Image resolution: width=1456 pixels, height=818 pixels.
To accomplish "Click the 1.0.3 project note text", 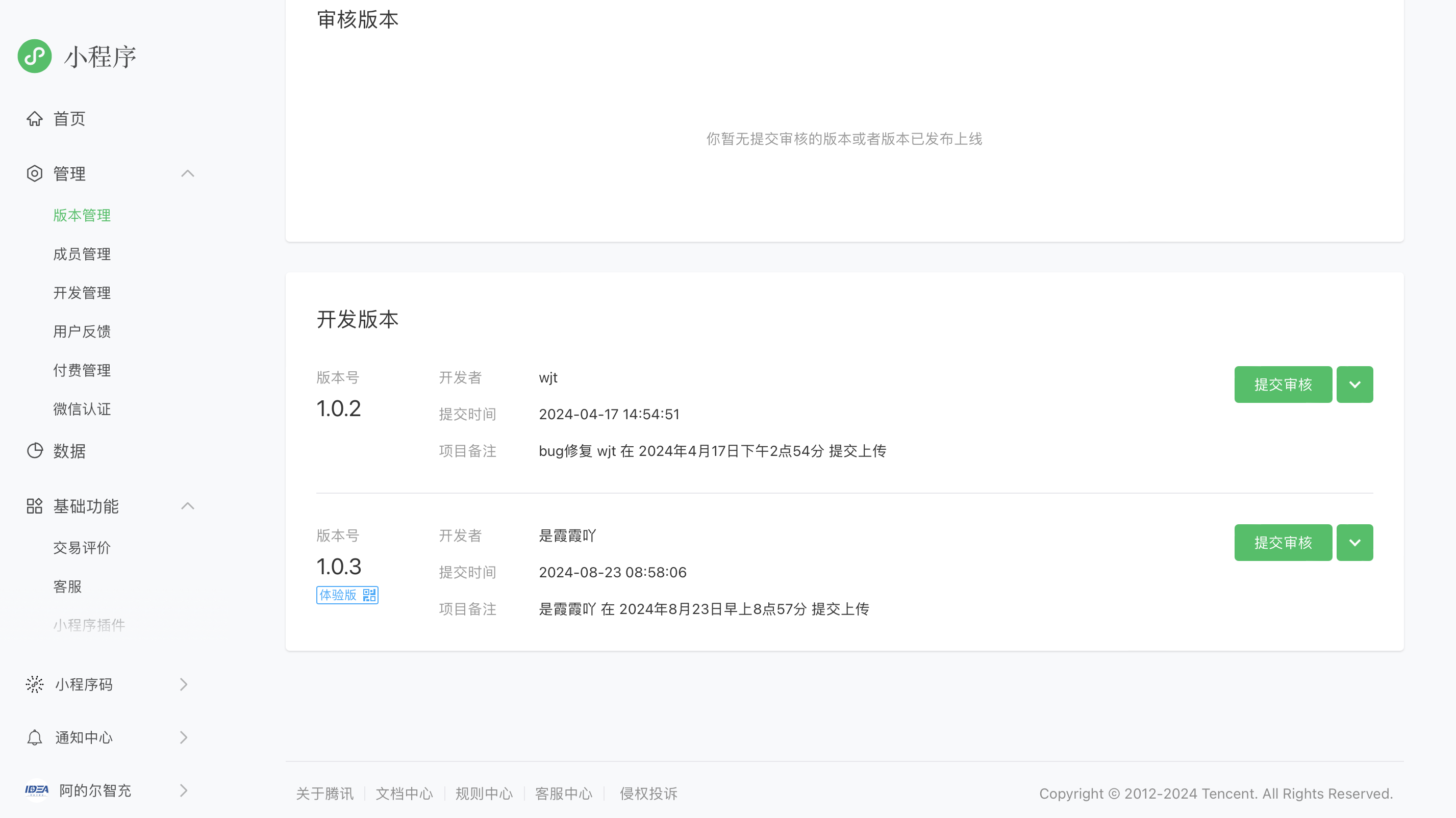I will [704, 609].
